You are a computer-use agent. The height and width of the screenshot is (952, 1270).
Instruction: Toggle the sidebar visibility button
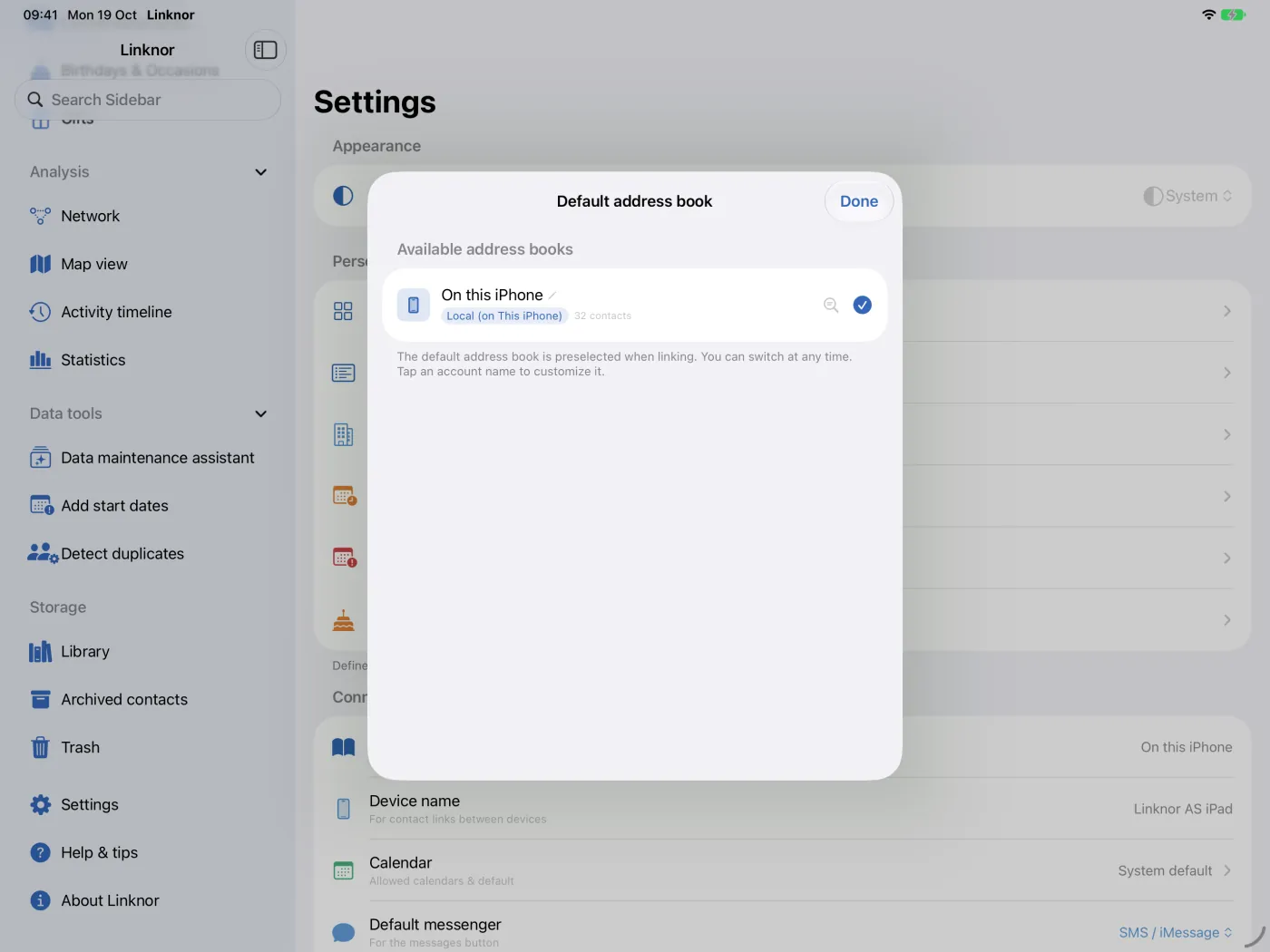coord(266,50)
